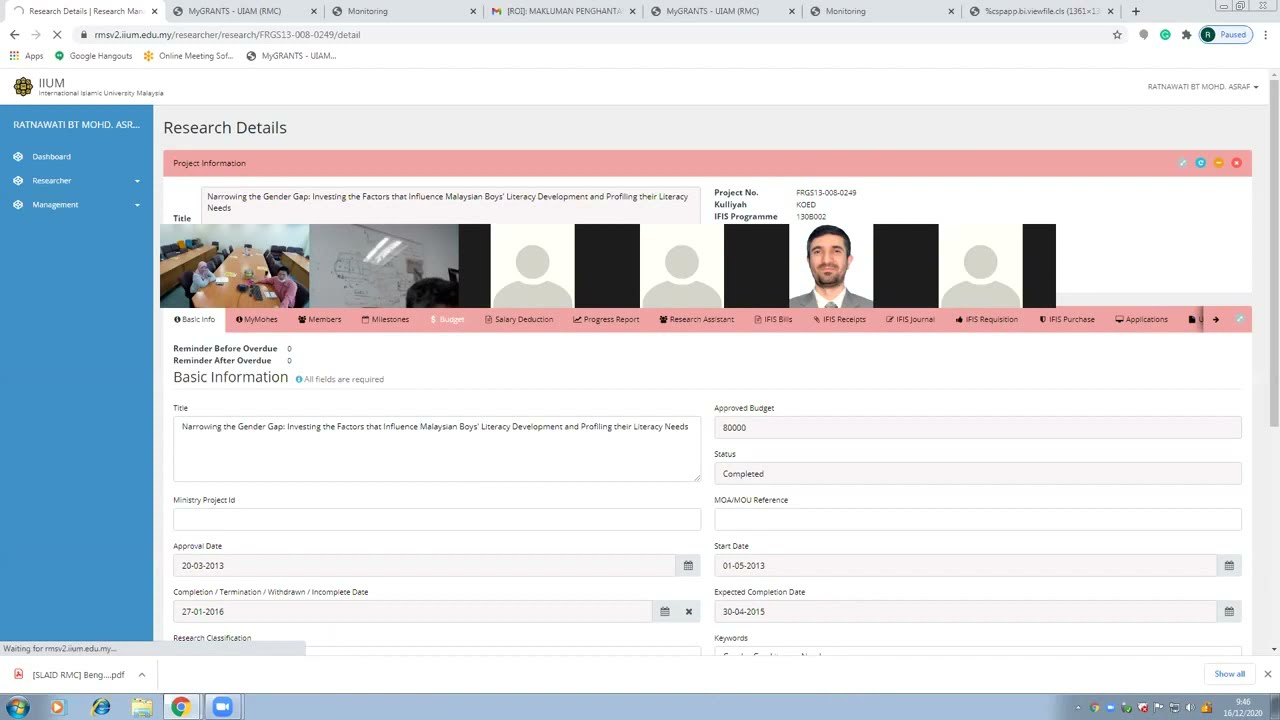Open the browser Extensions puzzle icon
The width and height of the screenshot is (1280, 720).
click(x=1186, y=34)
